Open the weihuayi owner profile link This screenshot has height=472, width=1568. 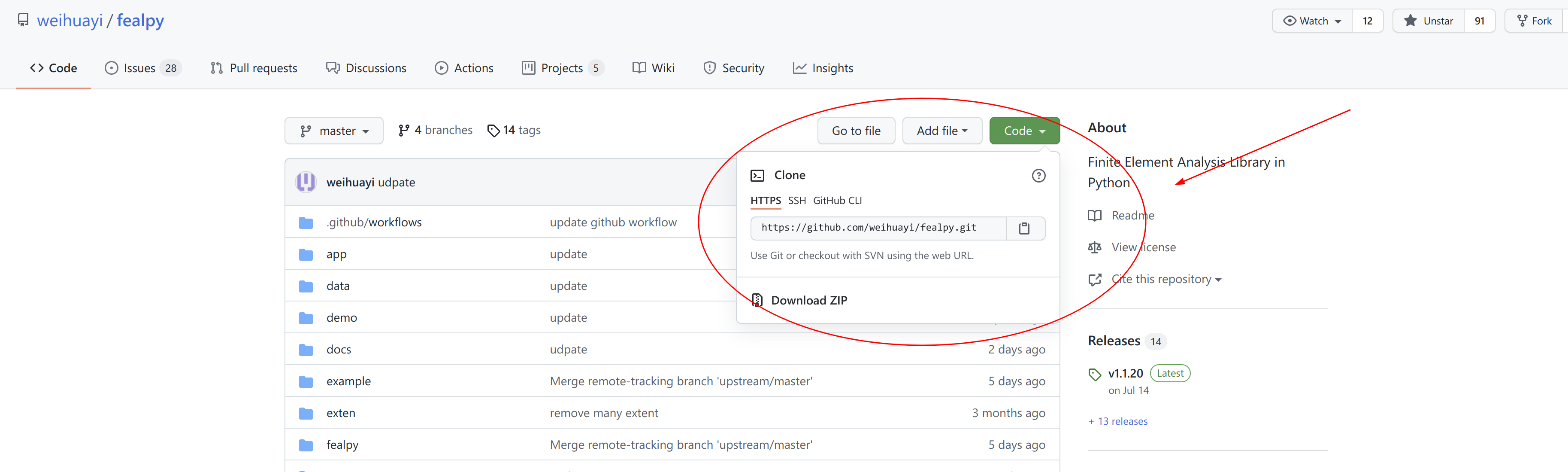pos(70,20)
